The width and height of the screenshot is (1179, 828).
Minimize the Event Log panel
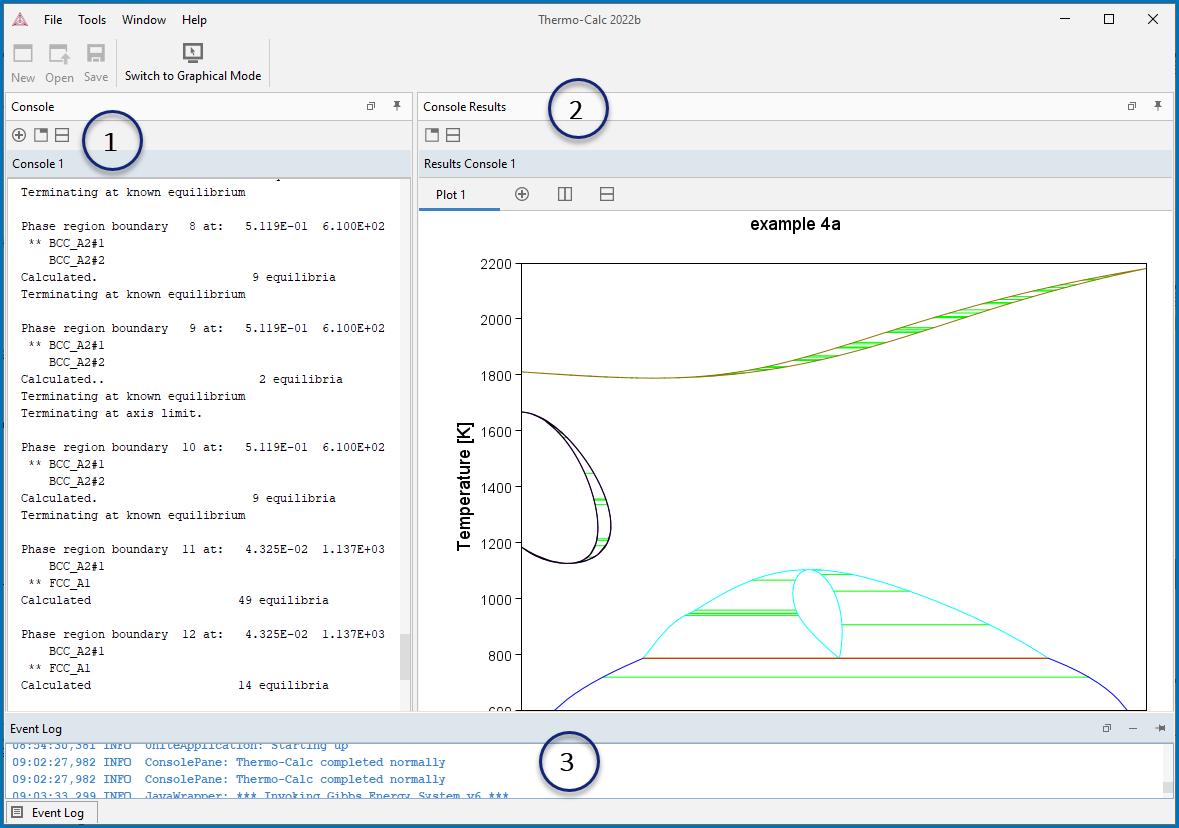pyautogui.click(x=1132, y=728)
